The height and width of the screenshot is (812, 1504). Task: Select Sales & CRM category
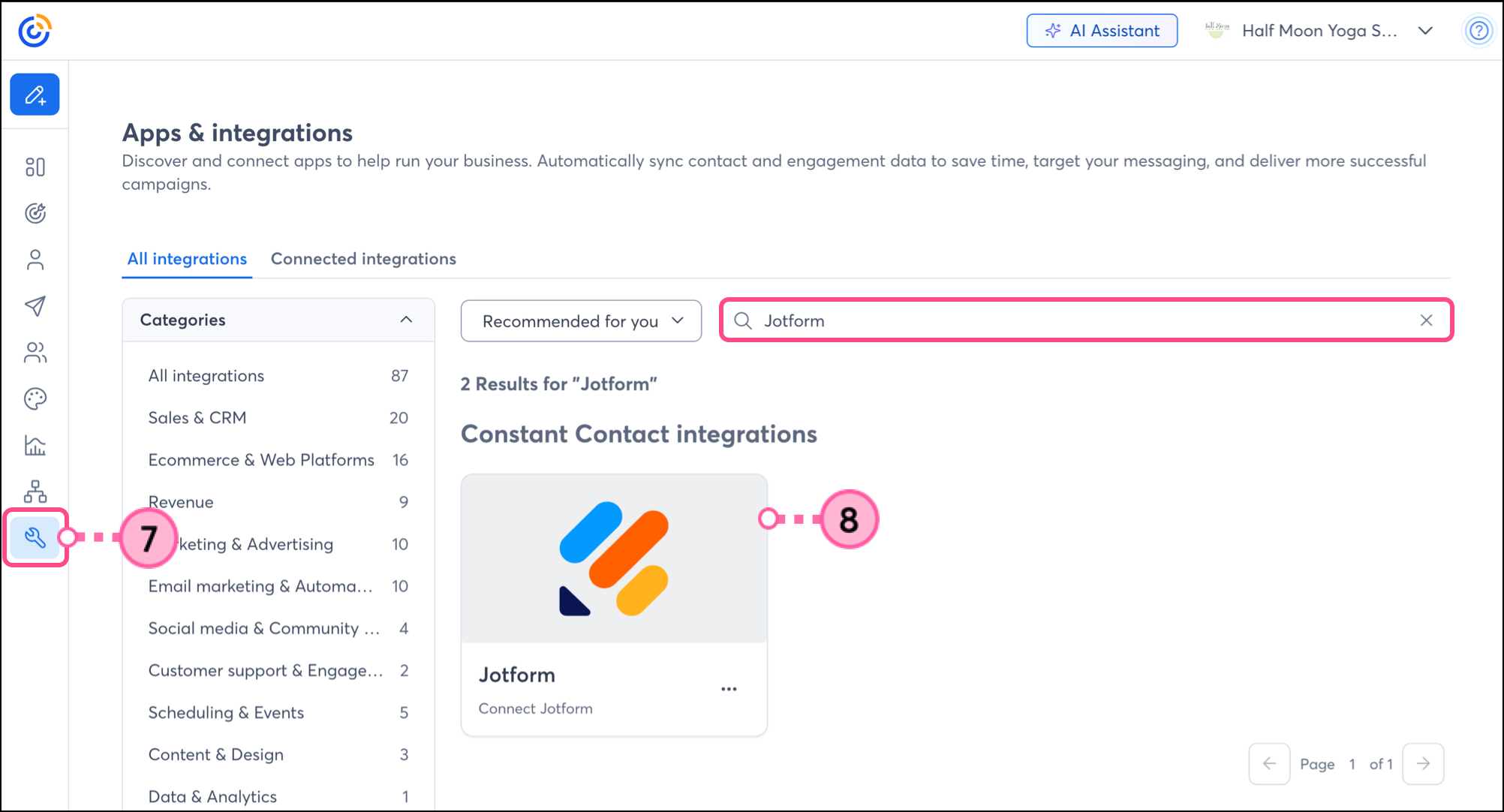(x=278, y=418)
